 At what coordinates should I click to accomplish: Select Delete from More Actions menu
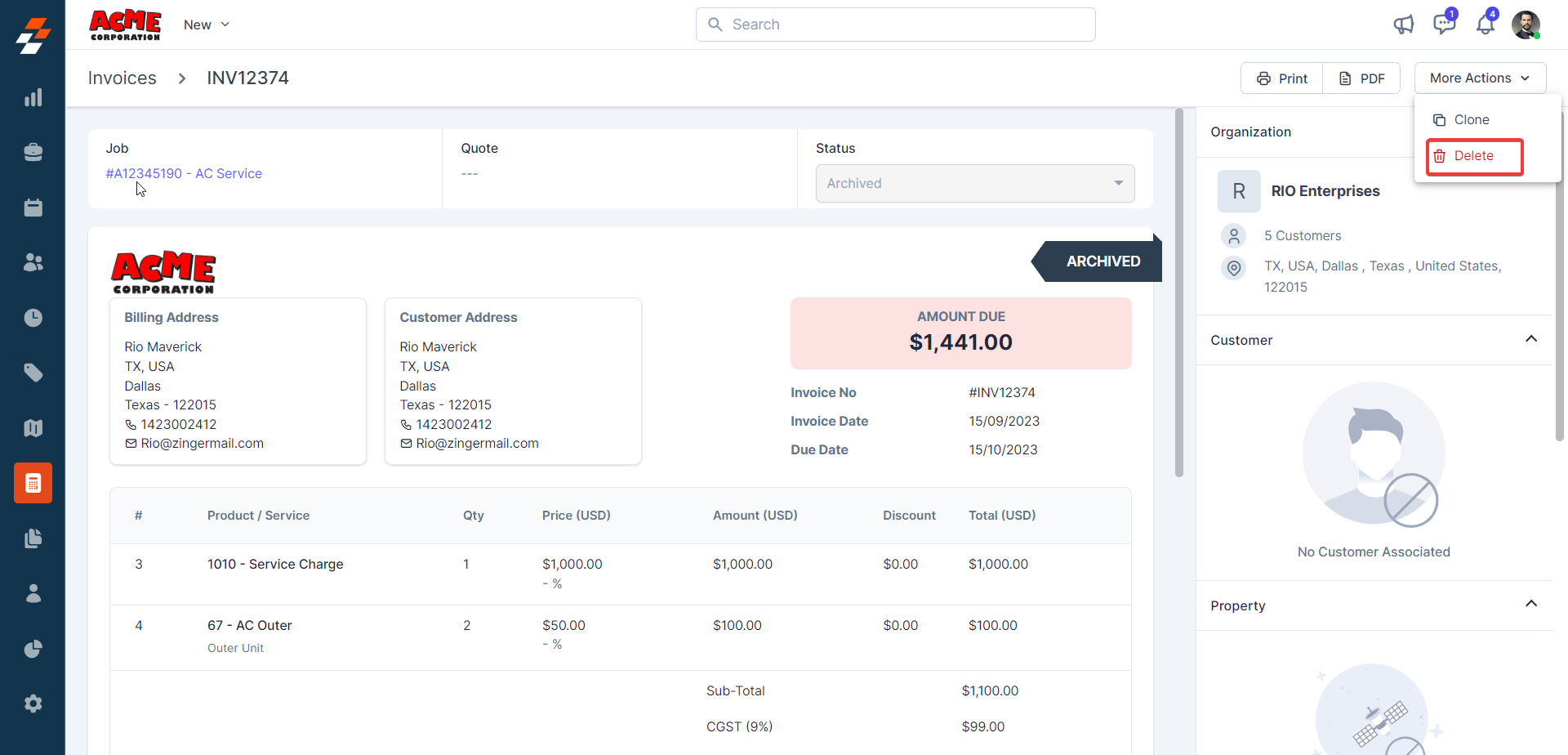point(1473,156)
